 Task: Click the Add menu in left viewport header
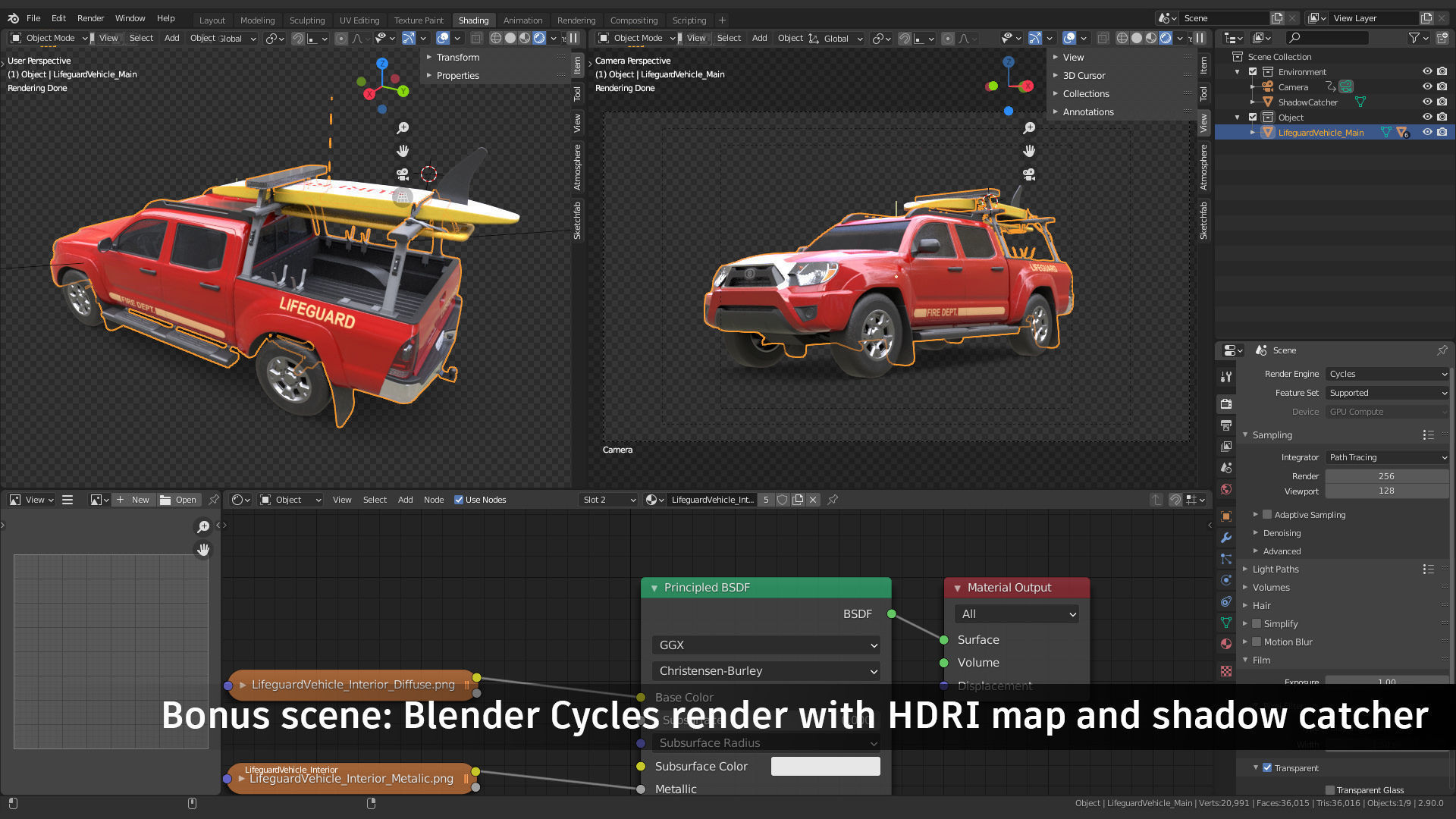pos(172,38)
